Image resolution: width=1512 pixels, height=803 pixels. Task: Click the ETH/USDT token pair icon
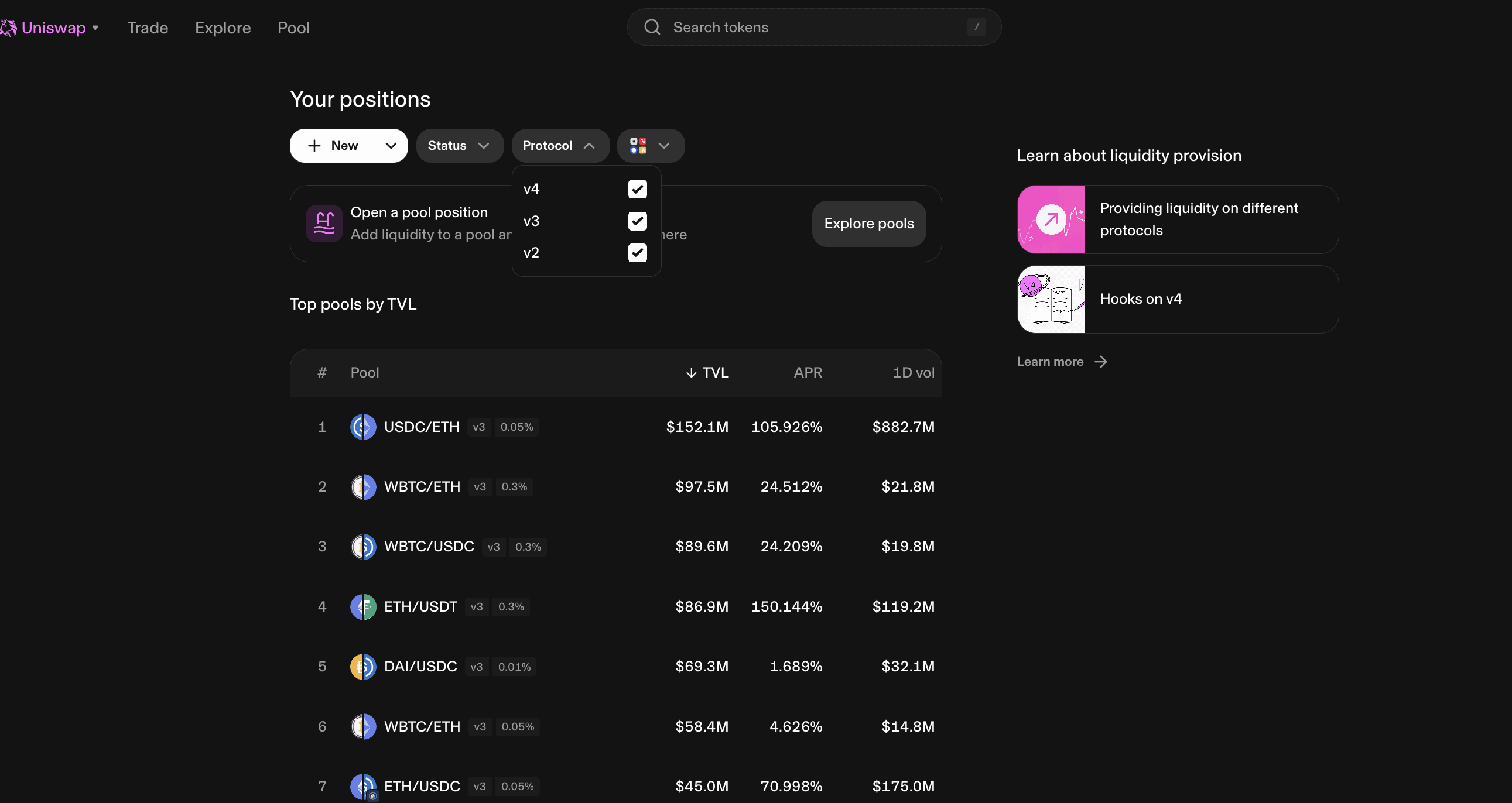pos(363,606)
